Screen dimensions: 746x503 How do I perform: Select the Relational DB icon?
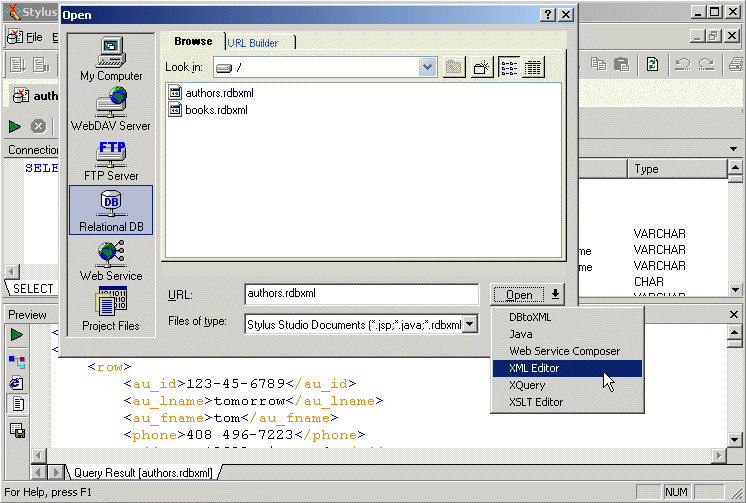[111, 210]
